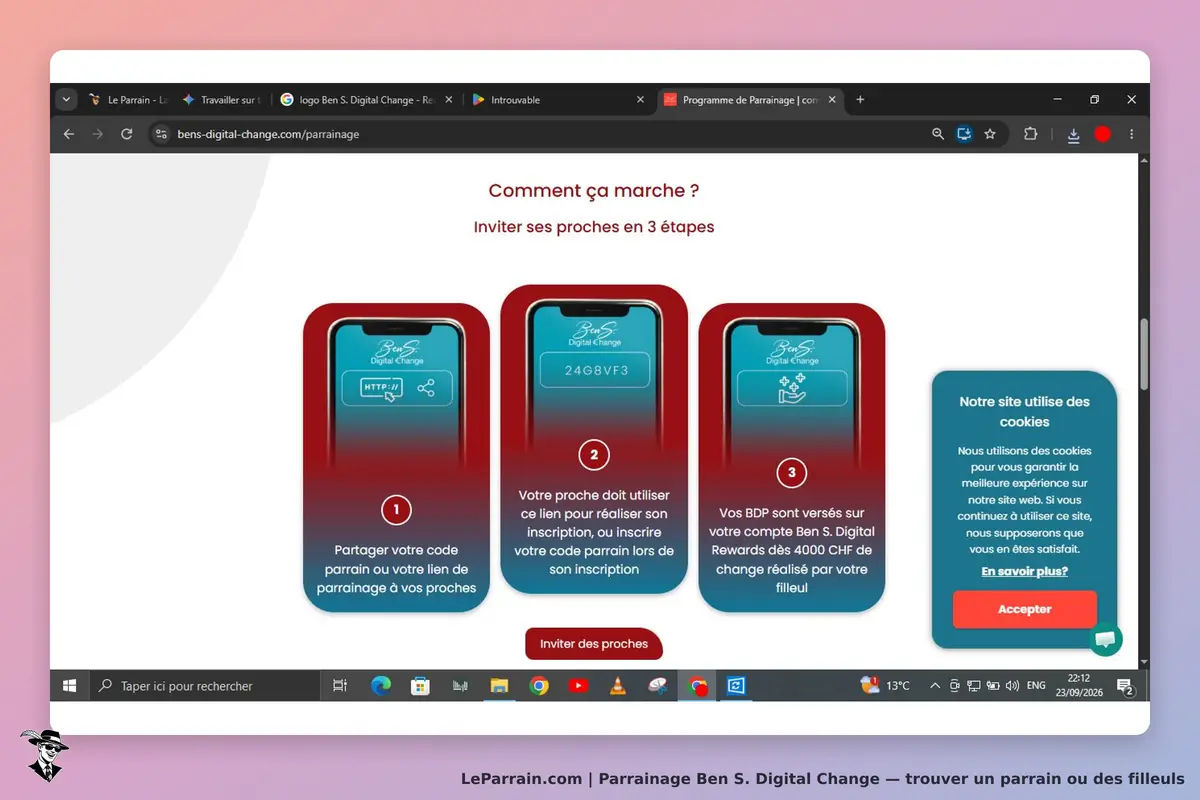
Task: Click the Notre site utilise des cookies title
Action: point(1024,412)
